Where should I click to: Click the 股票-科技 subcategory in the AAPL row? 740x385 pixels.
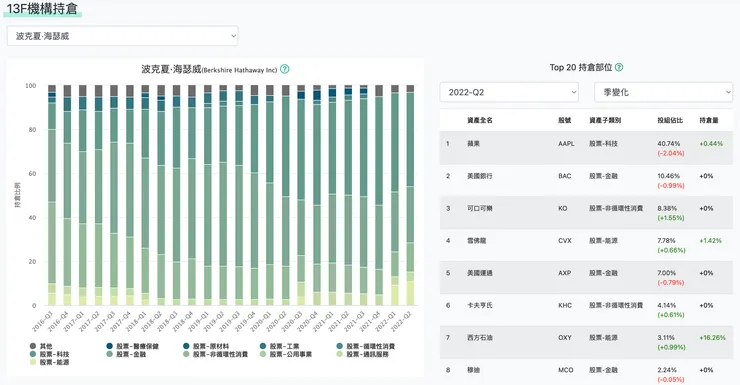[x=603, y=143]
